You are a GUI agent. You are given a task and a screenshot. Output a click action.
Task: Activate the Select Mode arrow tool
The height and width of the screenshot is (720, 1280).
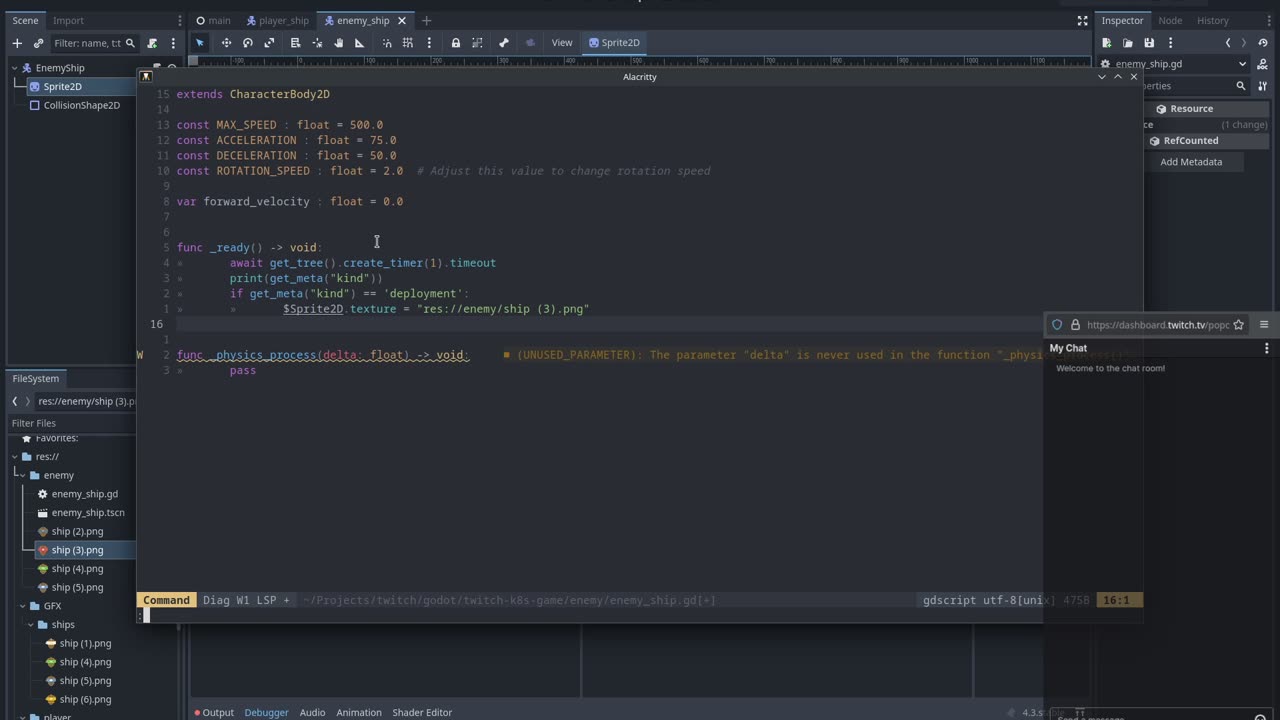pos(200,43)
